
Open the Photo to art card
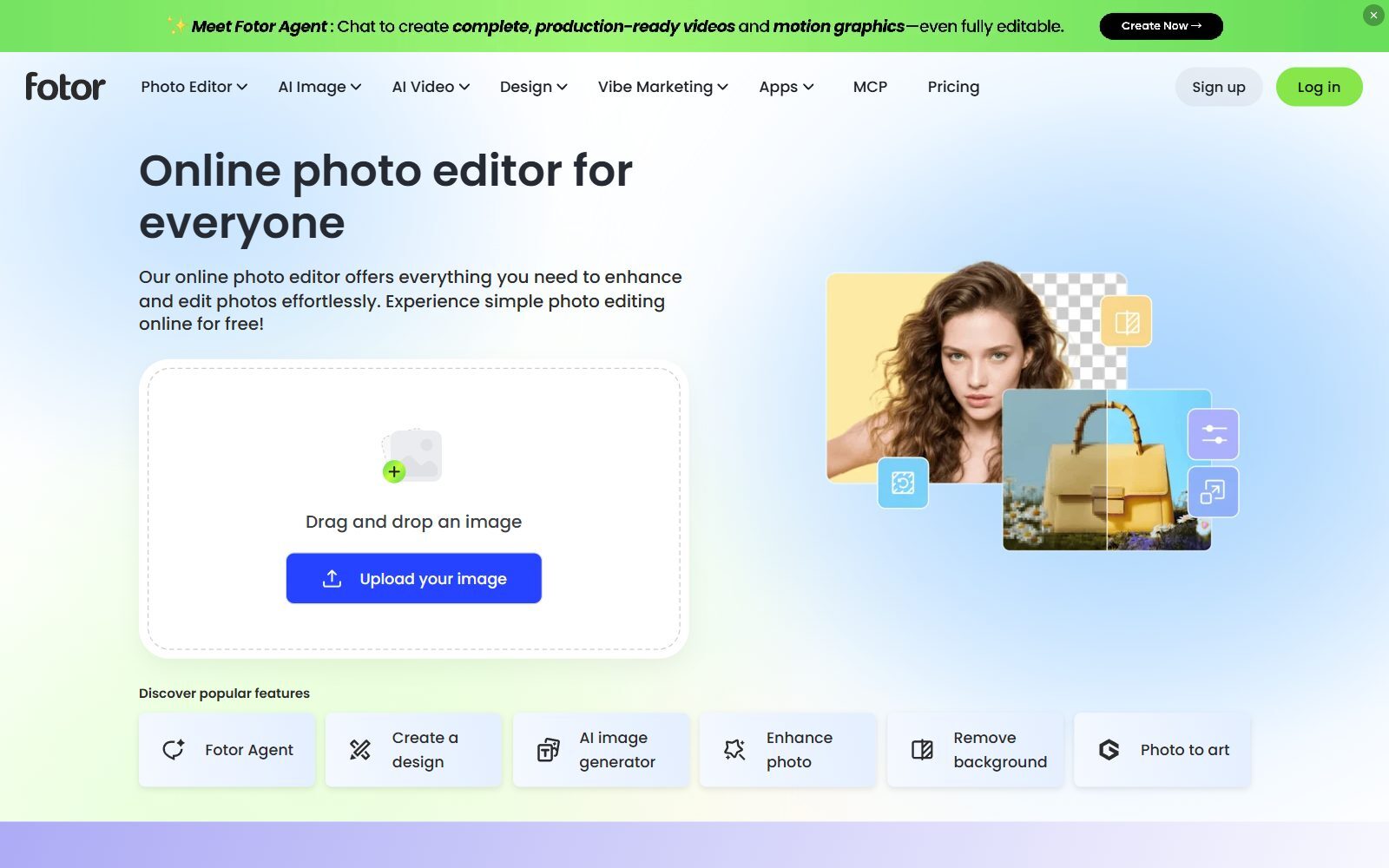tap(1162, 750)
